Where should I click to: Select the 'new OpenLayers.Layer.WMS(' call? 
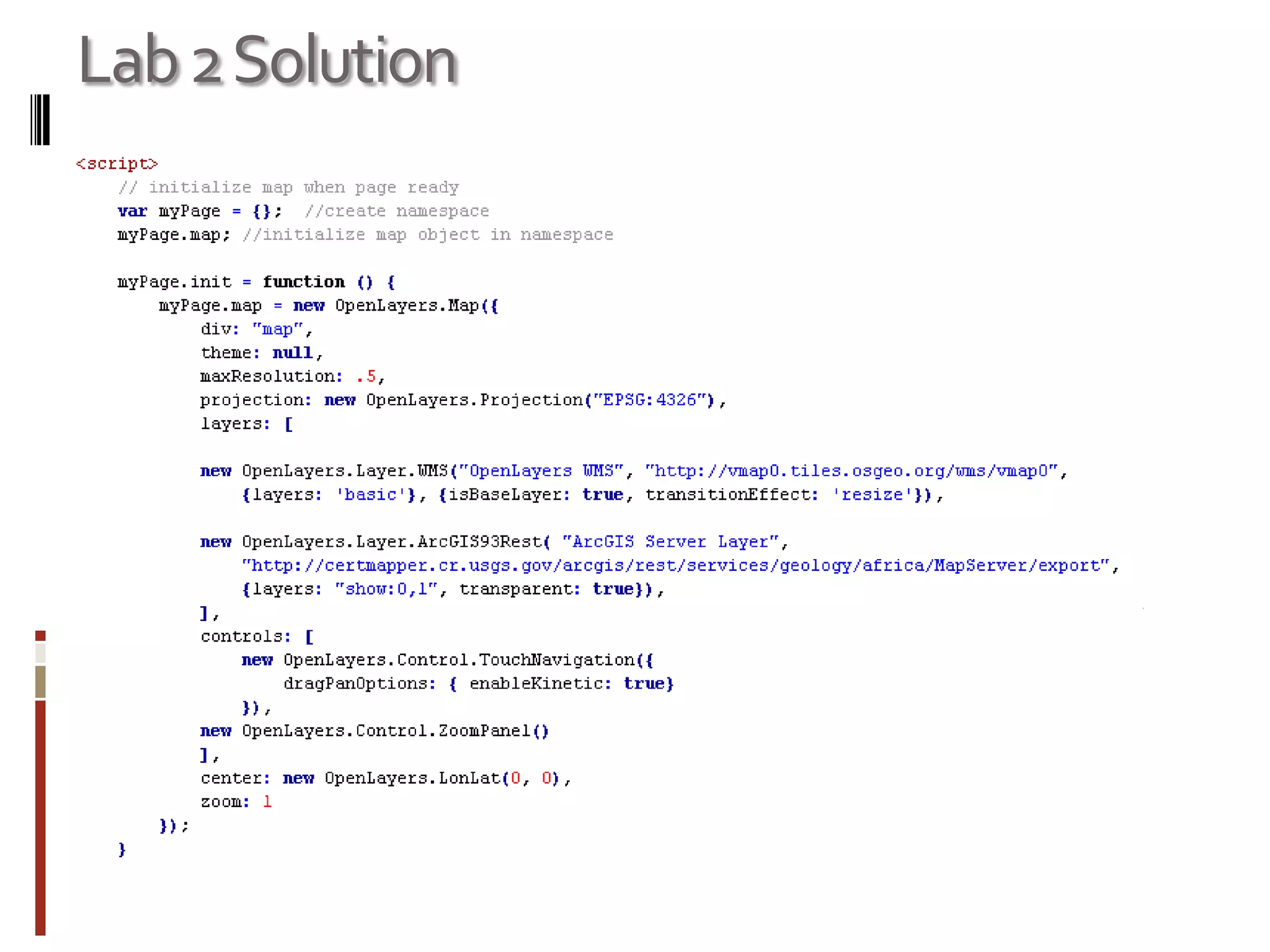[x=329, y=471]
